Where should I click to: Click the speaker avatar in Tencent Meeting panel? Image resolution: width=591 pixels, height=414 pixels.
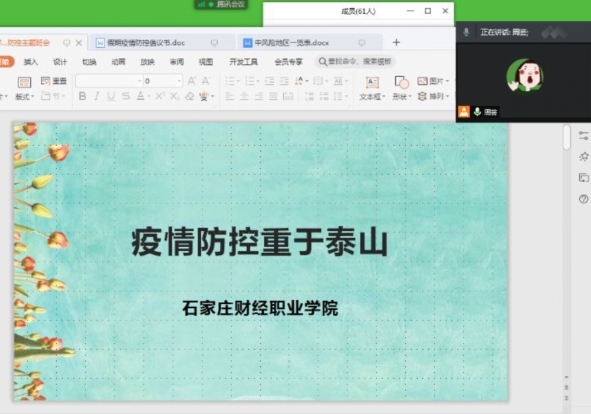point(525,75)
